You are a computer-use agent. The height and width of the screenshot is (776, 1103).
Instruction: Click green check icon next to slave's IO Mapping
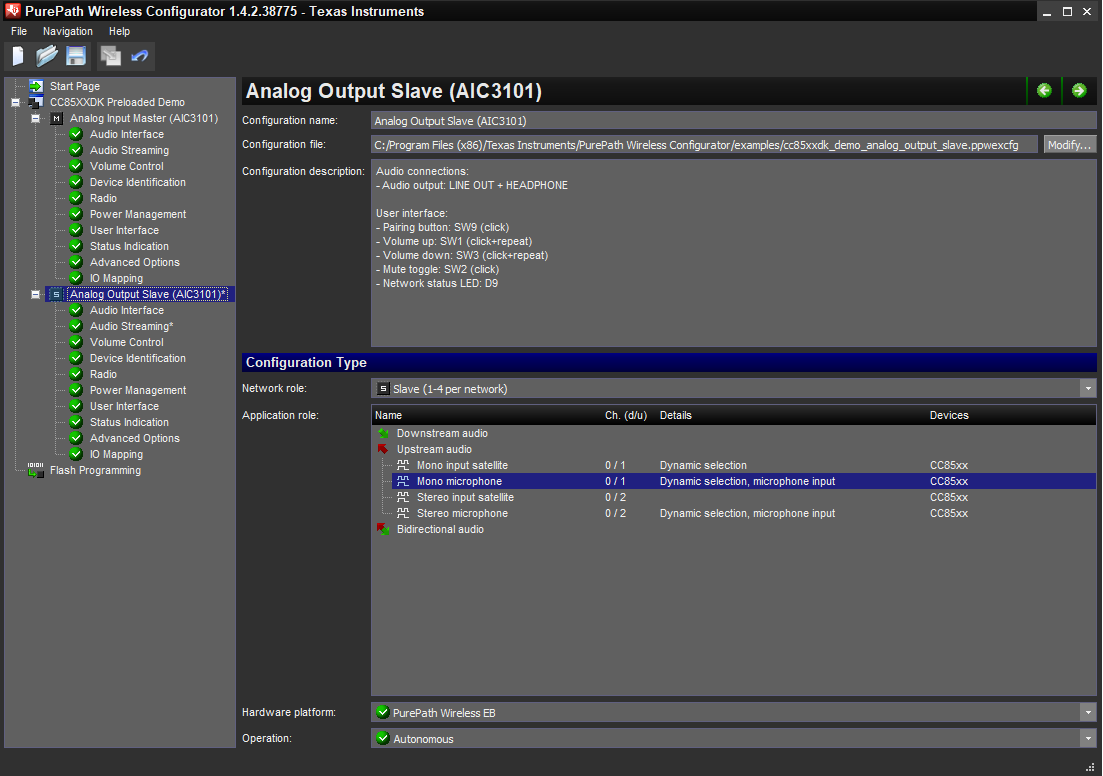click(76, 454)
